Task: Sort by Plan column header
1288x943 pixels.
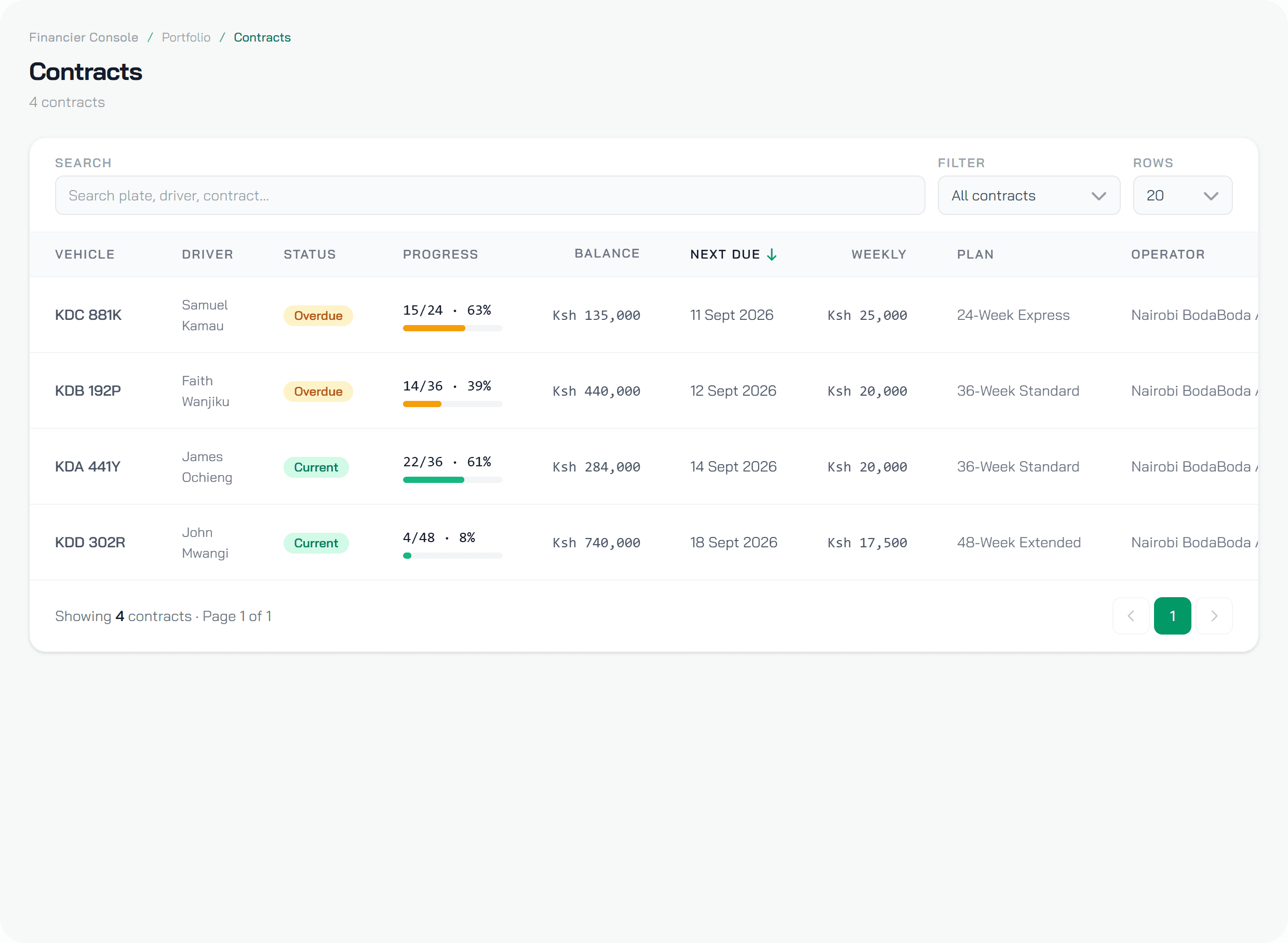Action: point(976,254)
